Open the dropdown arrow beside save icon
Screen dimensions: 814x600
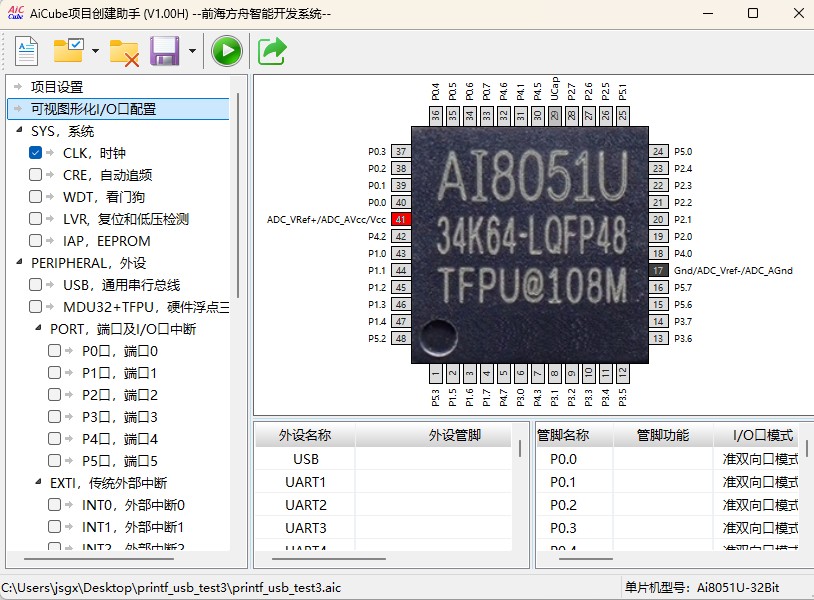(193, 51)
